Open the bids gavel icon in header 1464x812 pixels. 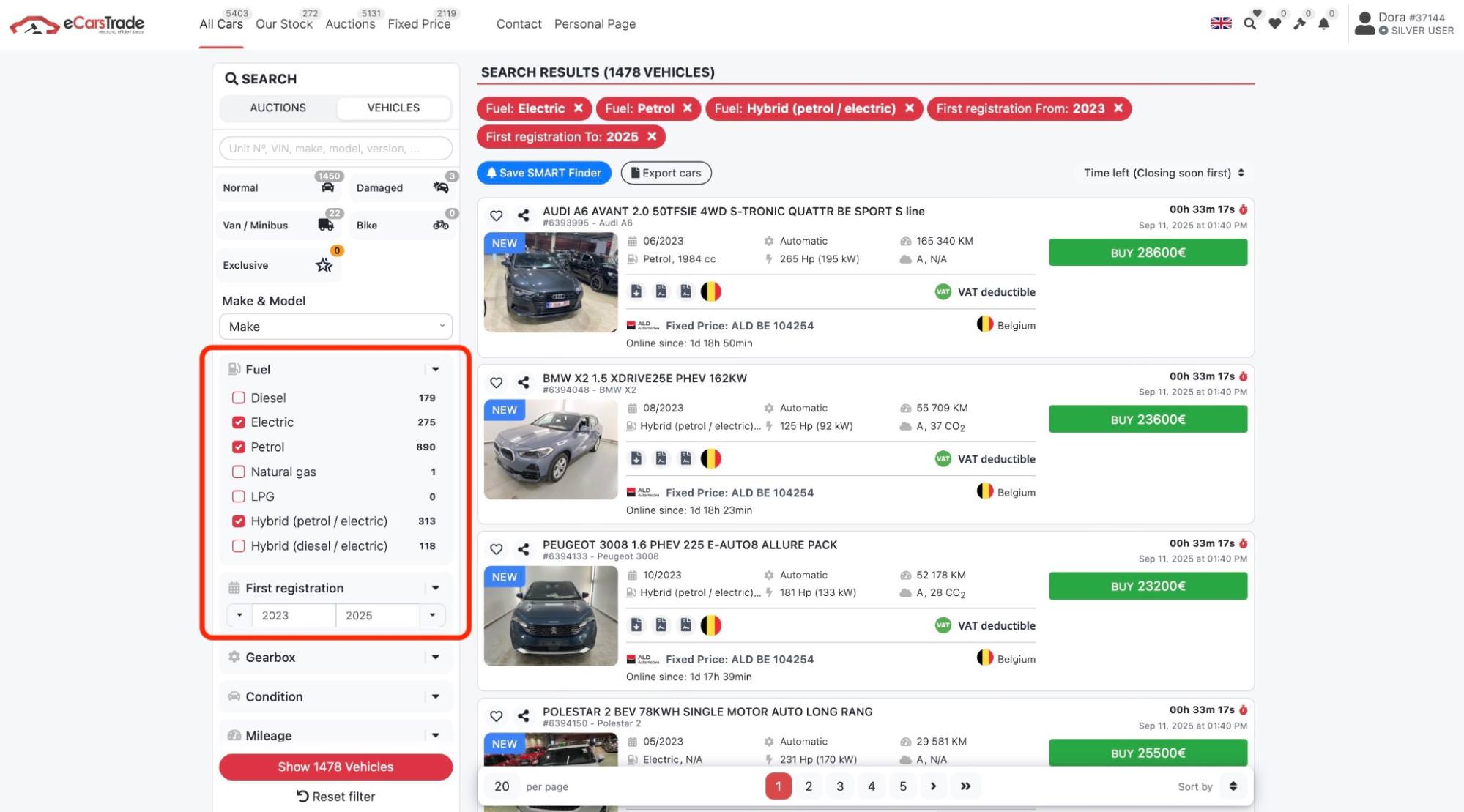(1299, 23)
